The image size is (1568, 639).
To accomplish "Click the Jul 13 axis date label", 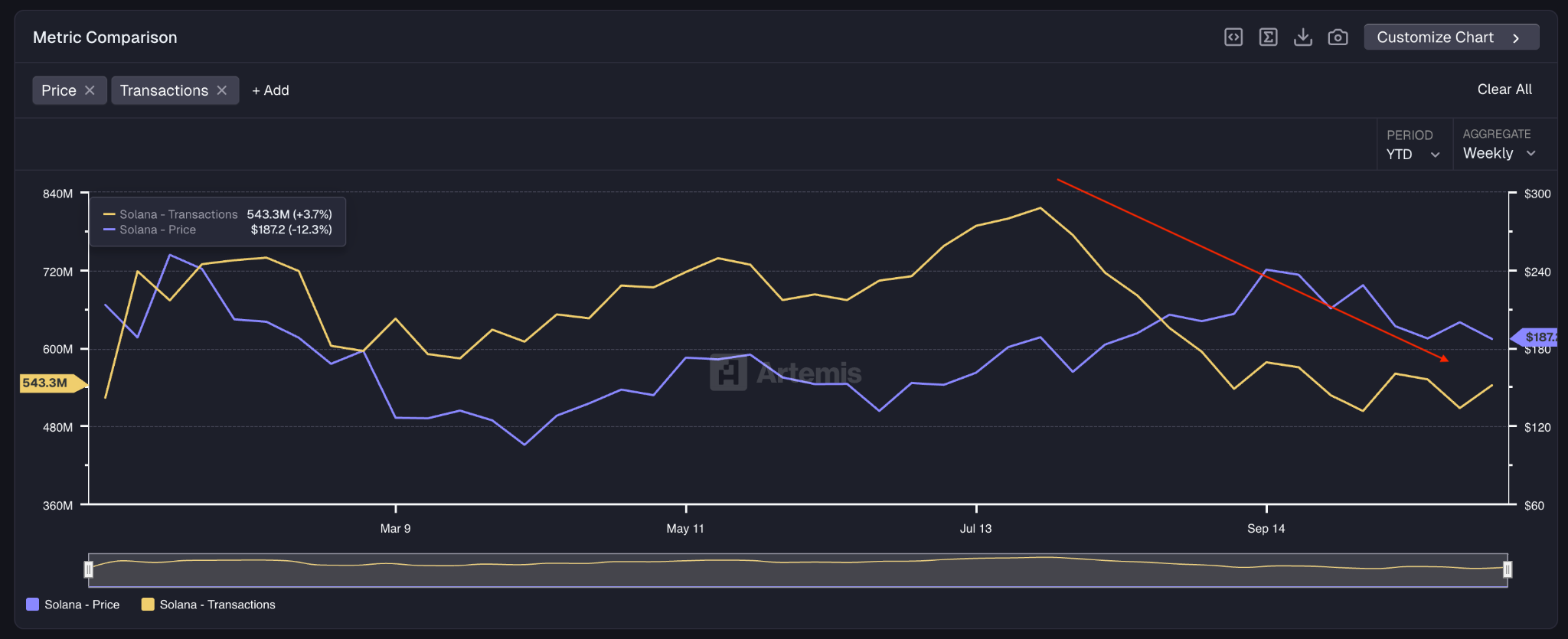I will tap(976, 529).
